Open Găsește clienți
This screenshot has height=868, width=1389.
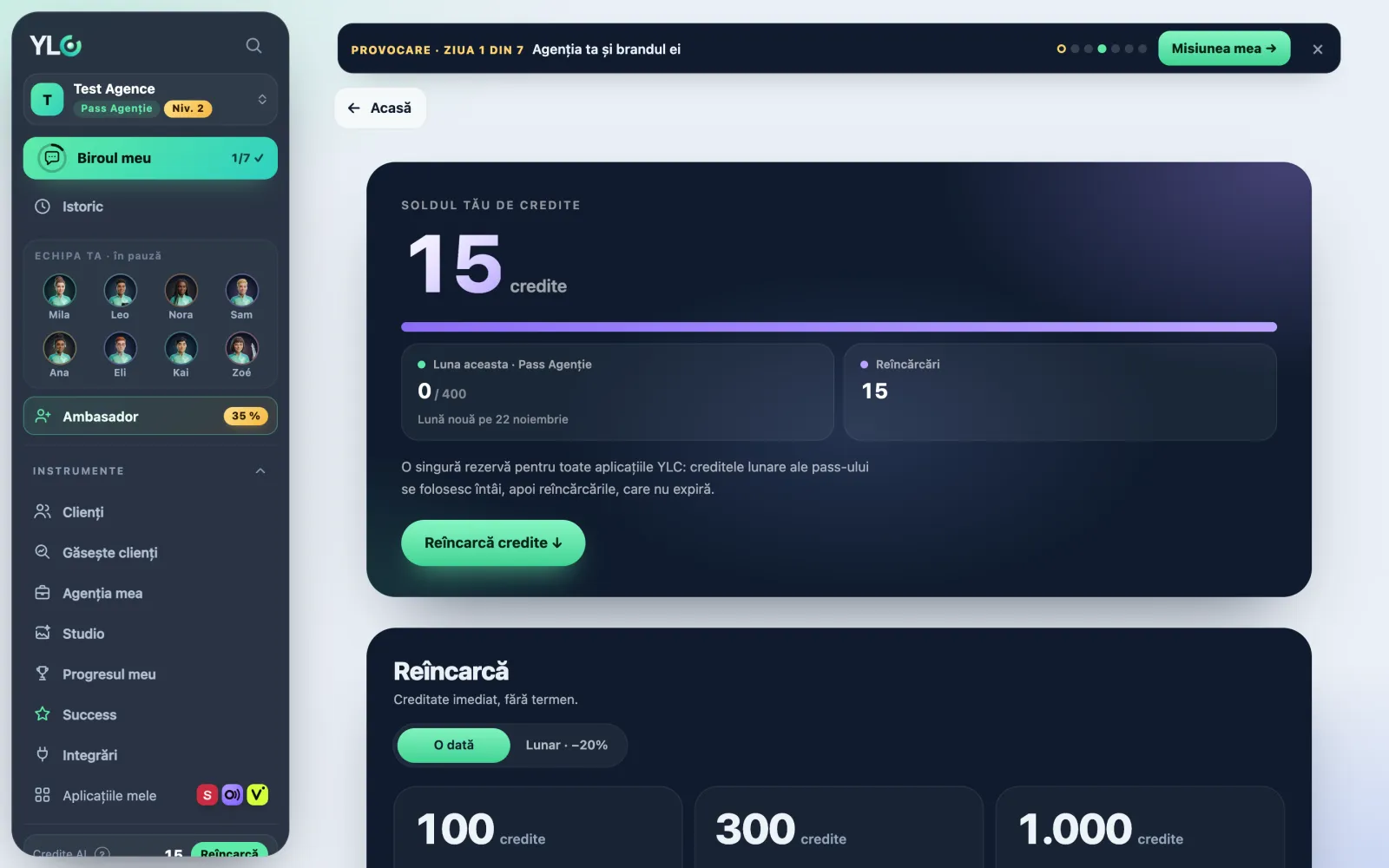[x=150, y=553]
